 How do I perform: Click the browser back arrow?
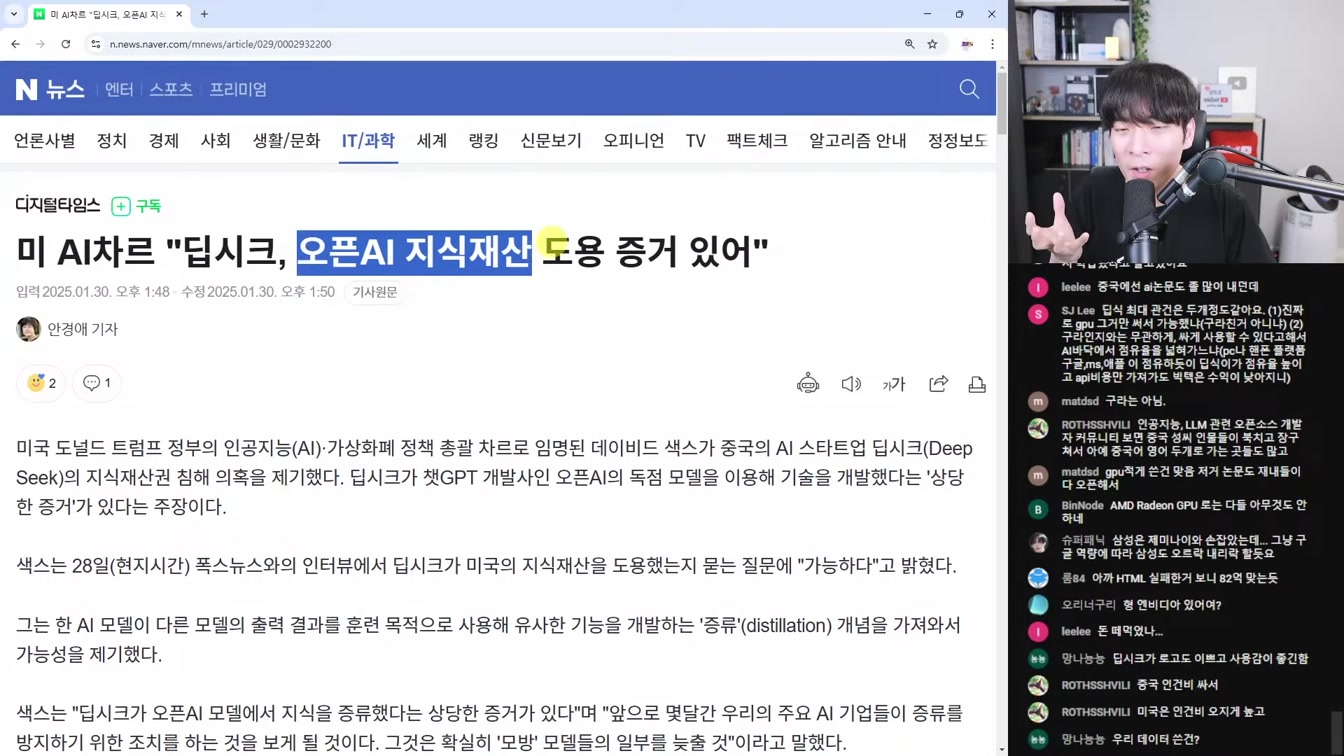(16, 44)
